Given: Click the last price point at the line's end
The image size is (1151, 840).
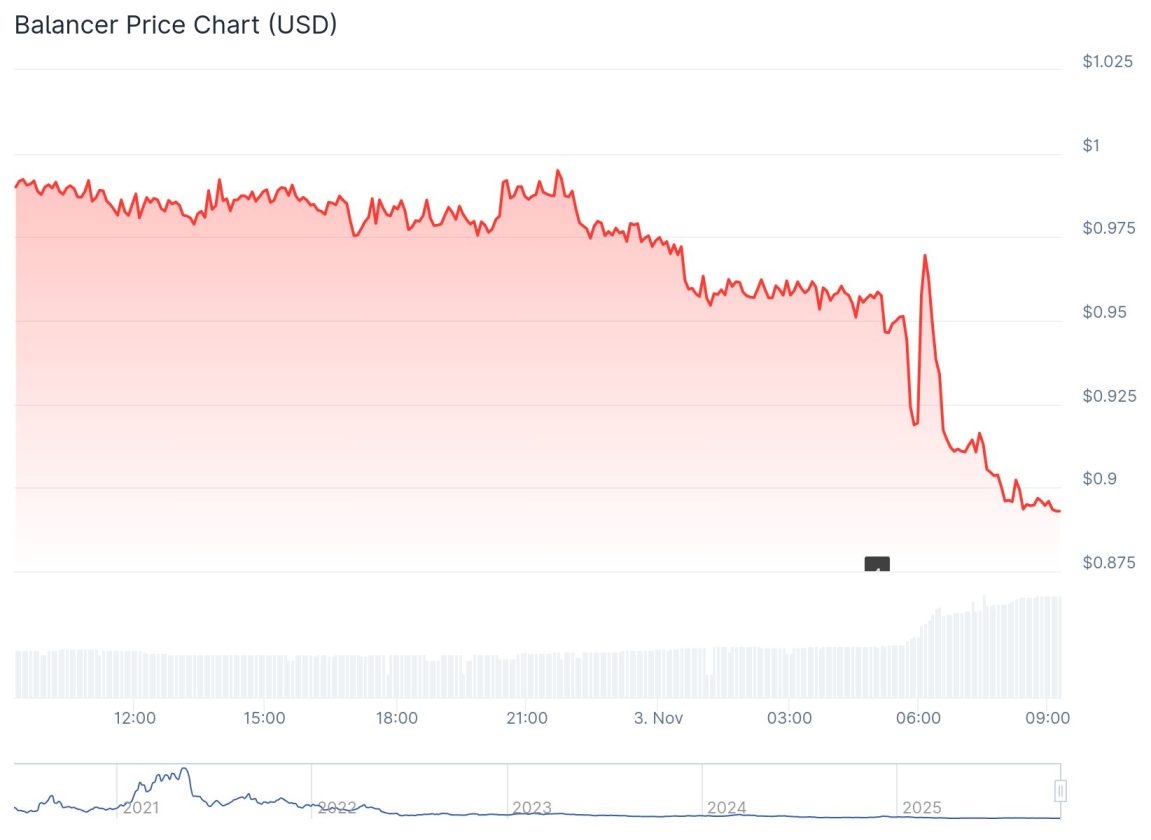Looking at the screenshot, I should (1059, 511).
